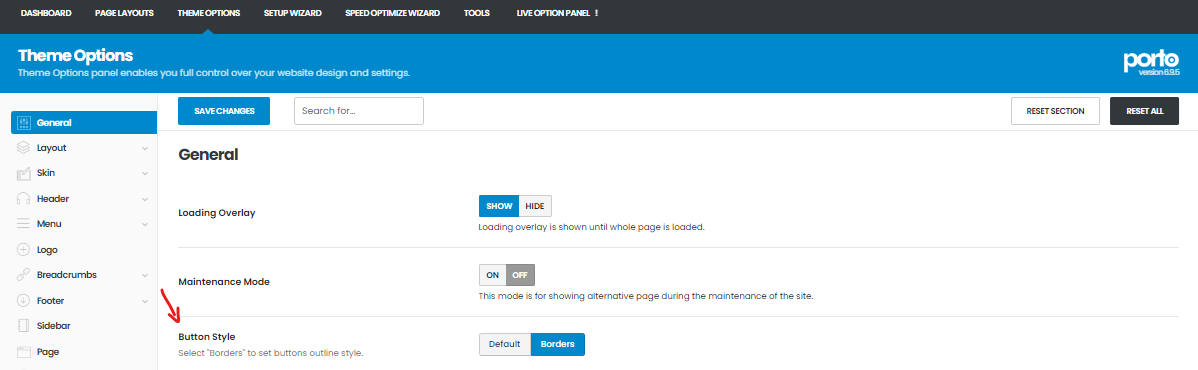Expand the Layout section chevron
This screenshot has width=1198, height=370.
pos(145,148)
